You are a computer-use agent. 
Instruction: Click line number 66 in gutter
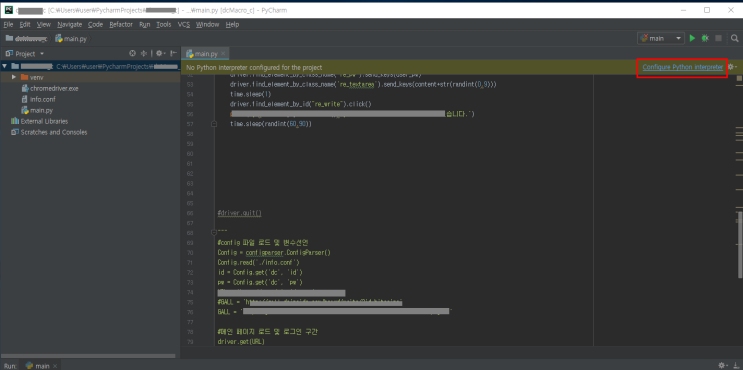190,213
